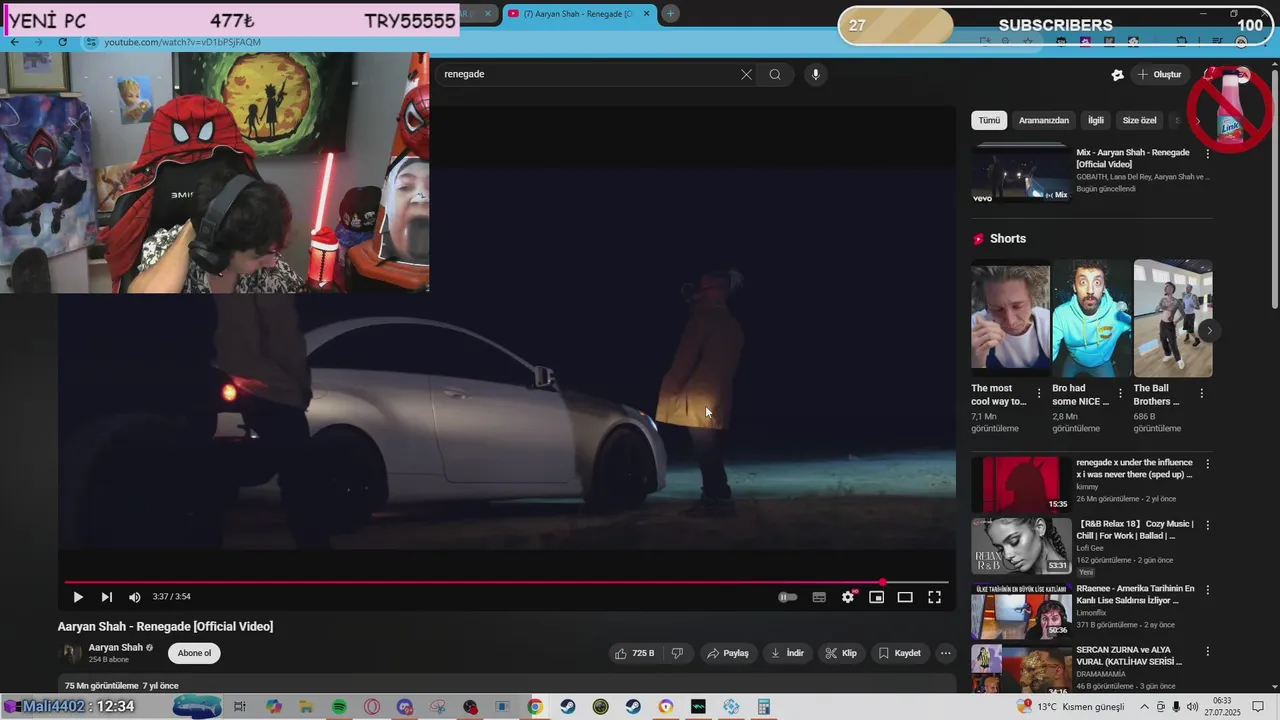Save video with Kaydet button
The image size is (1280, 720).
point(899,653)
